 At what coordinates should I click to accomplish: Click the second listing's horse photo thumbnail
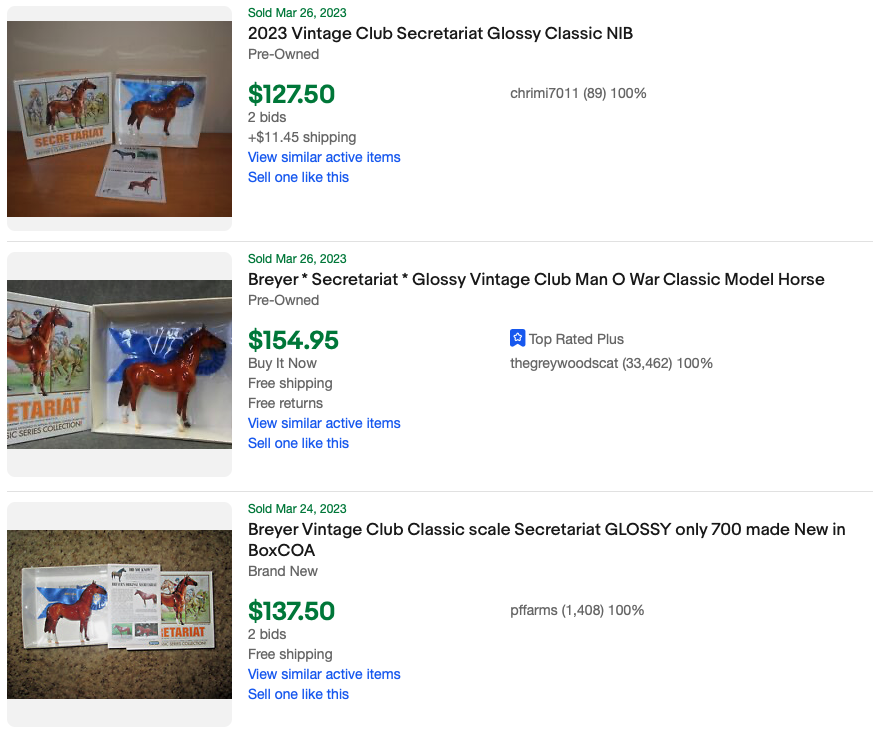pos(119,364)
